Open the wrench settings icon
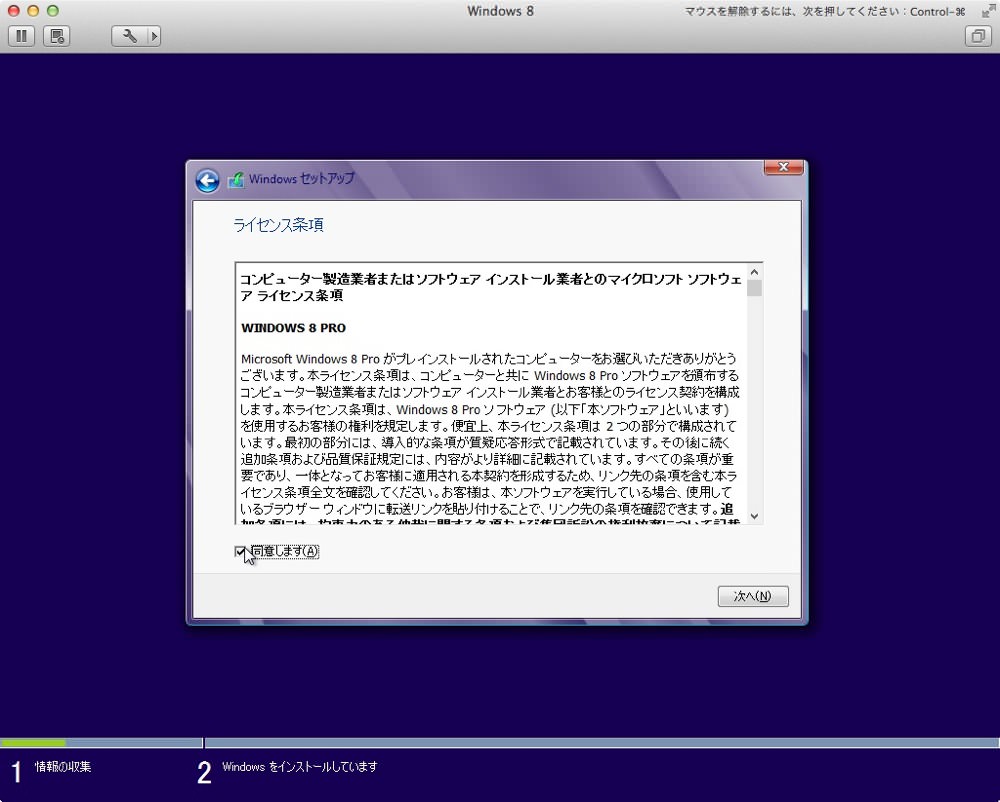The height and width of the screenshot is (802, 1000). point(129,36)
